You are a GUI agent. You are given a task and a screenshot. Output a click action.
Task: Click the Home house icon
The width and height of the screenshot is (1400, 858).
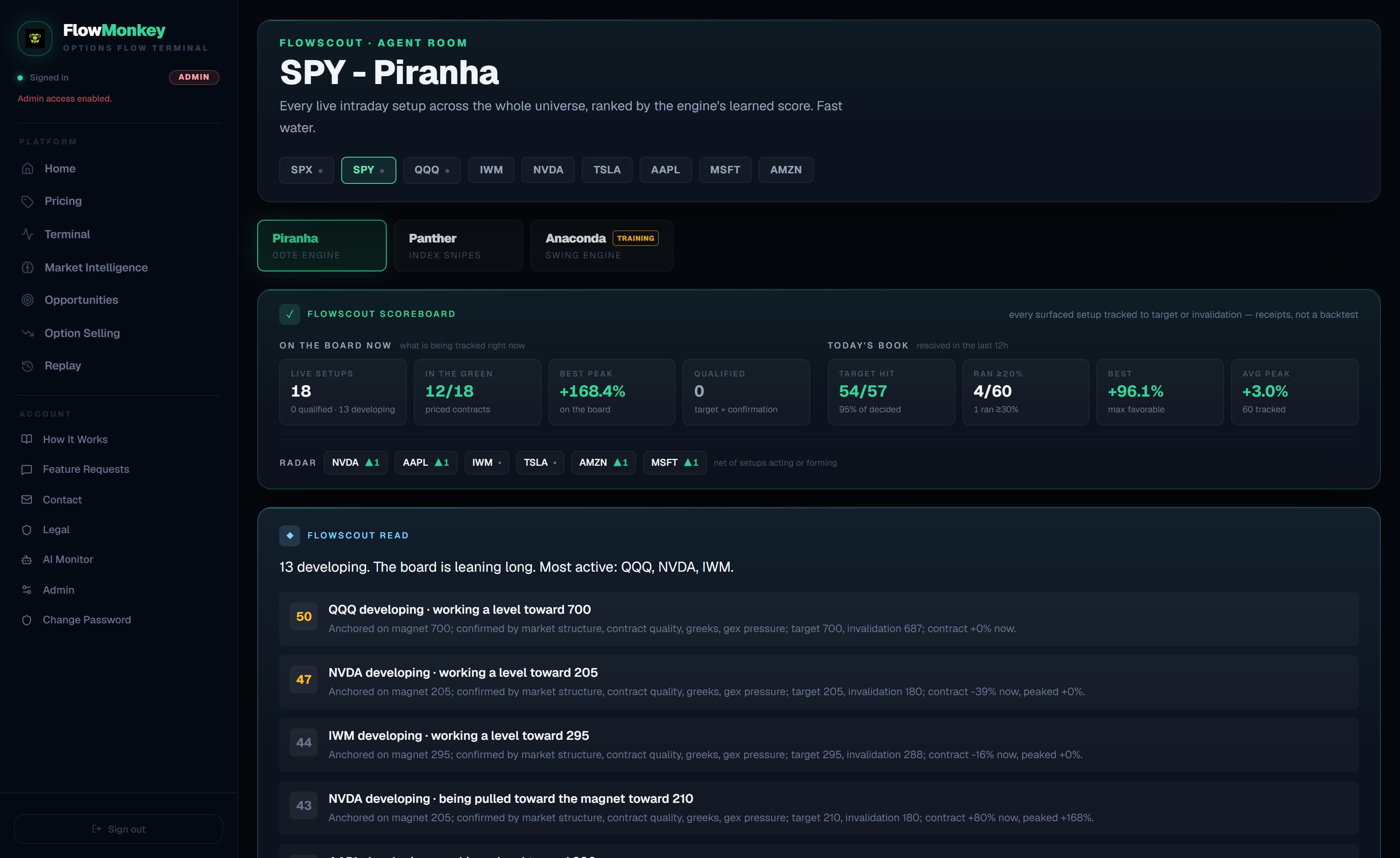coord(27,169)
